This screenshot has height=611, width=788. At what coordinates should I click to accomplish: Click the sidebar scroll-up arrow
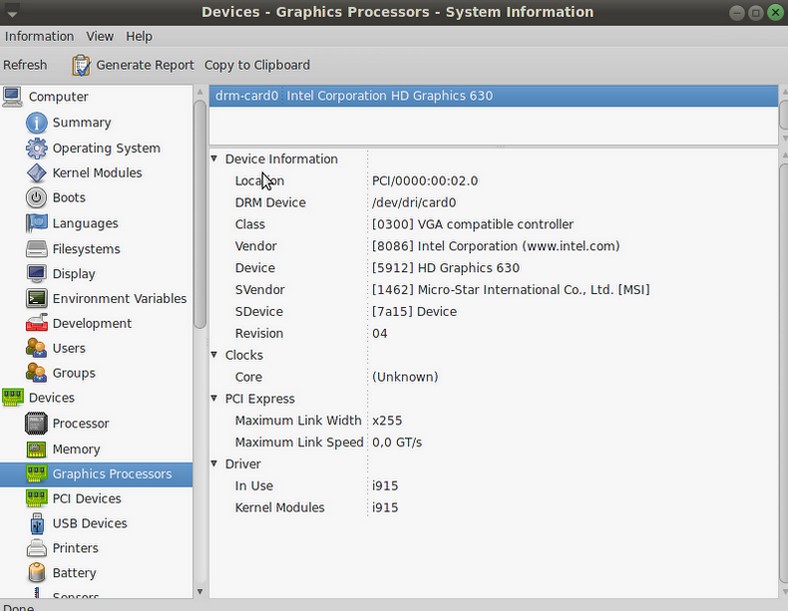pos(200,92)
